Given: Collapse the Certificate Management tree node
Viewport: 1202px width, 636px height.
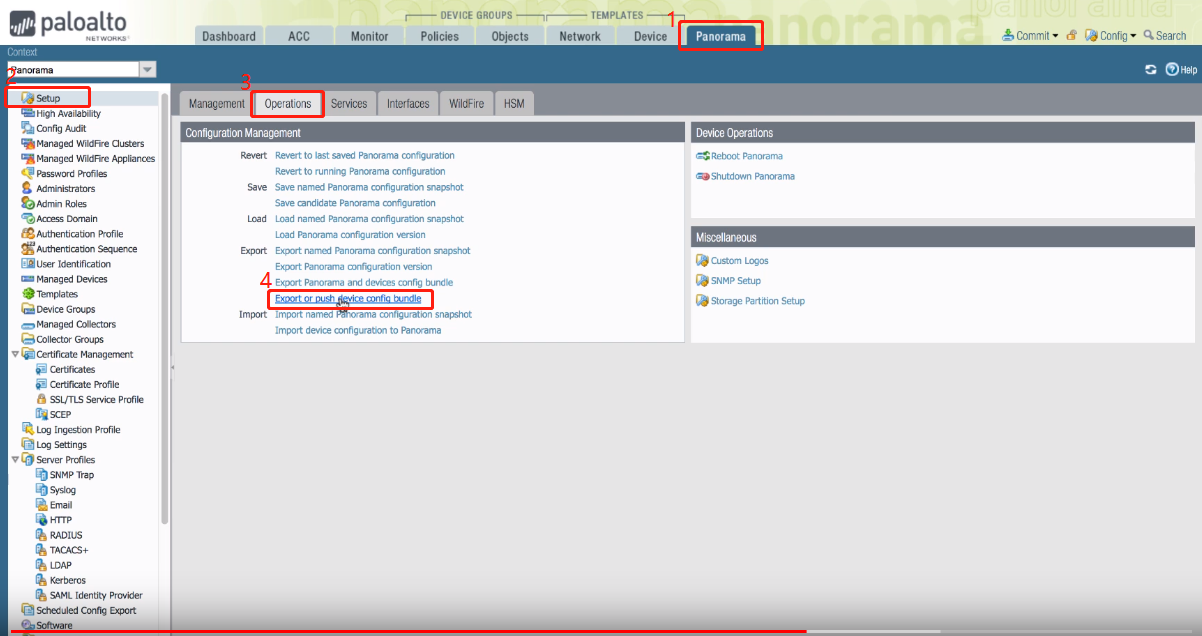Looking at the screenshot, I should (15, 354).
